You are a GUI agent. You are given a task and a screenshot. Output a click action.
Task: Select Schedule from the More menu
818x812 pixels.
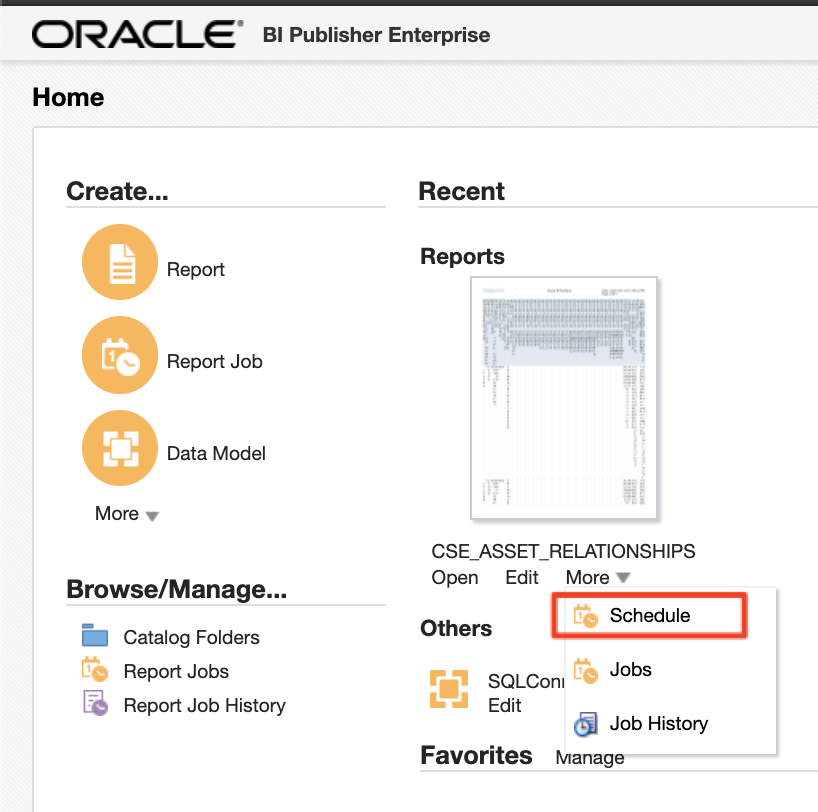[649, 616]
